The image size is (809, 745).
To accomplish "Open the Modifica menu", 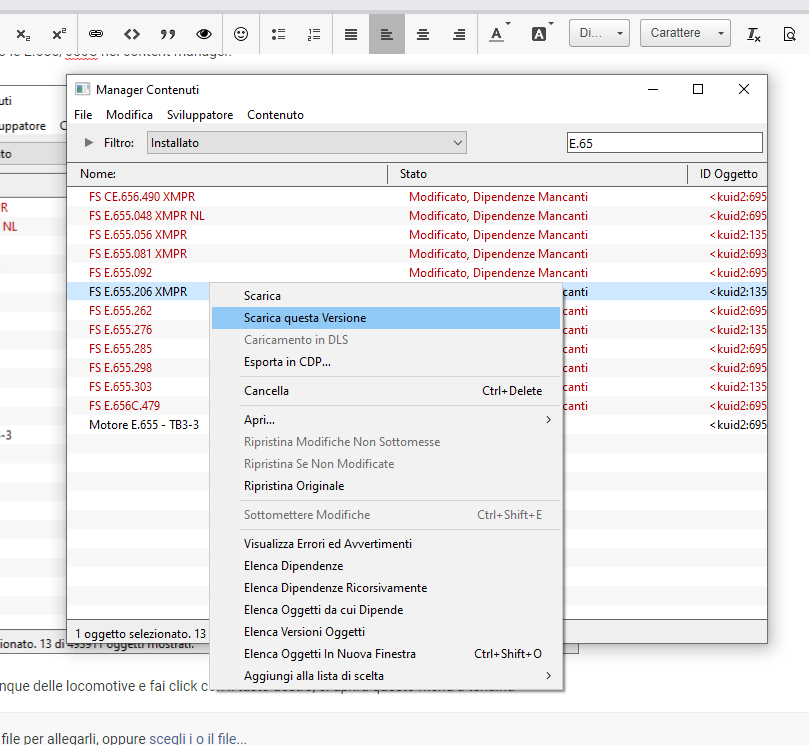I will pyautogui.click(x=130, y=115).
